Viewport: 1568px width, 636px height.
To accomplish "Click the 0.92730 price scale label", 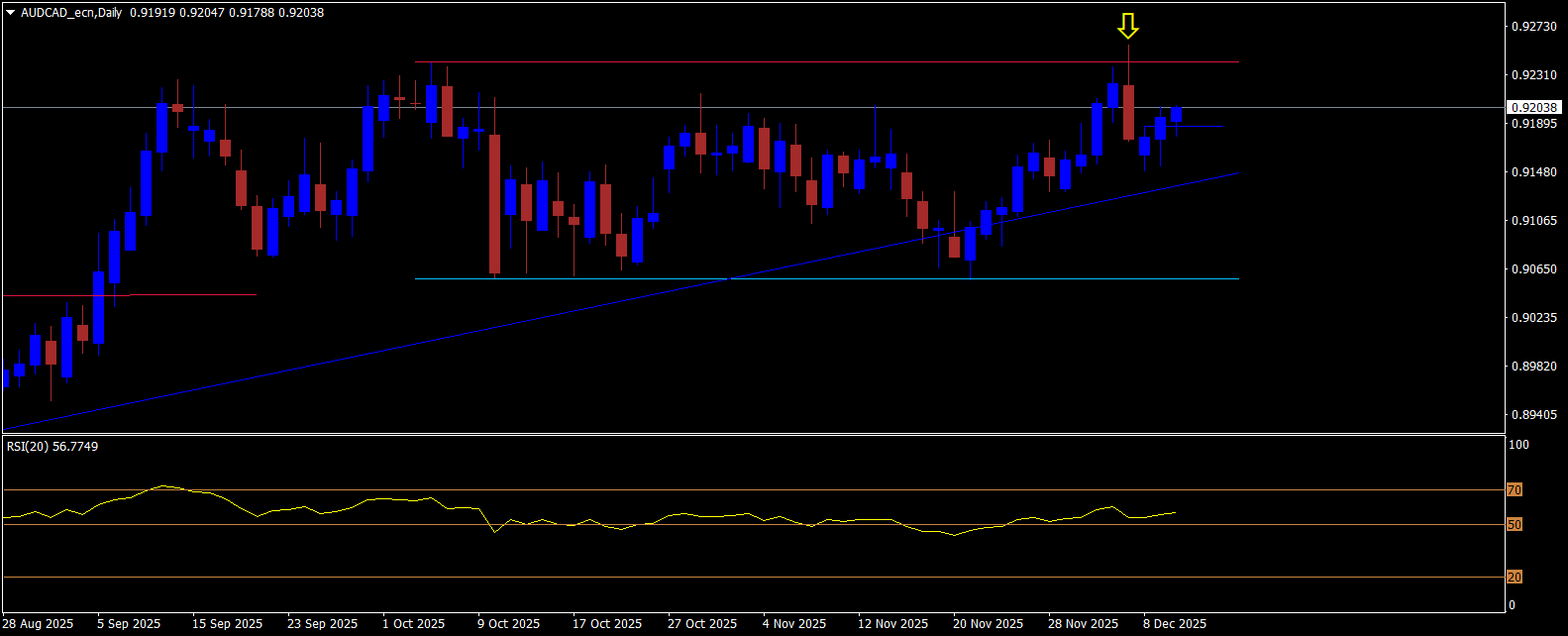I will pos(1533,27).
